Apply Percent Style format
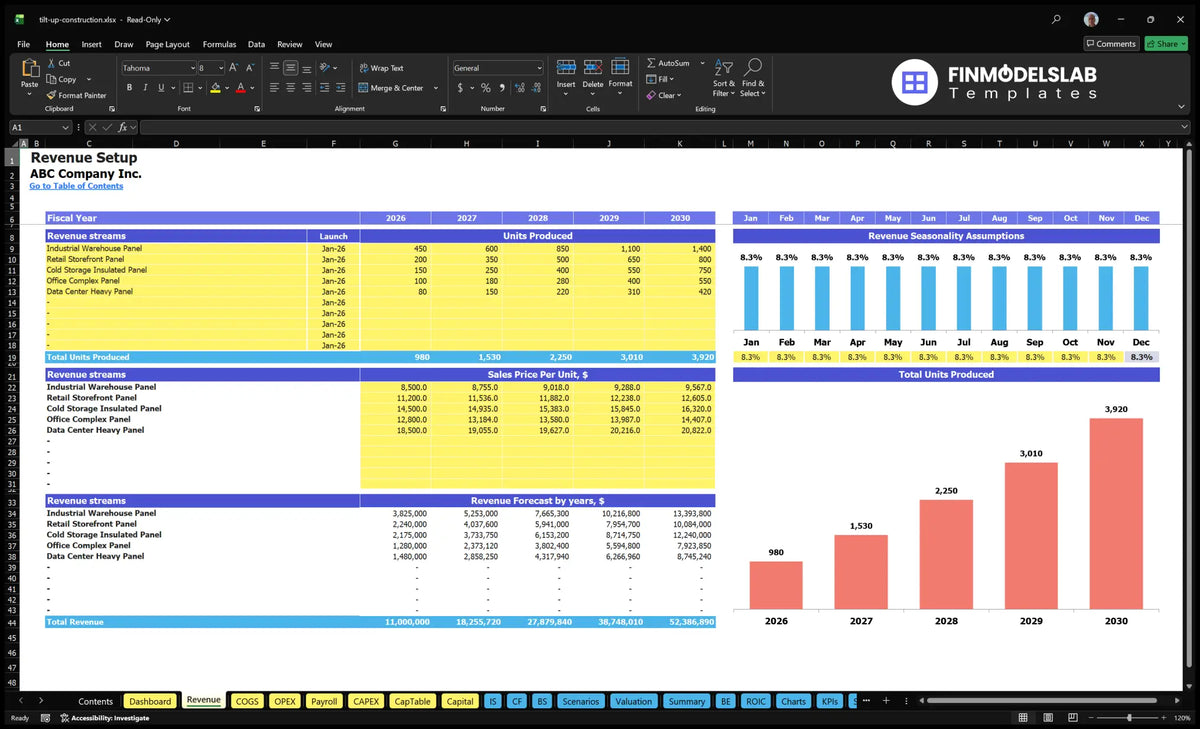 click(486, 88)
